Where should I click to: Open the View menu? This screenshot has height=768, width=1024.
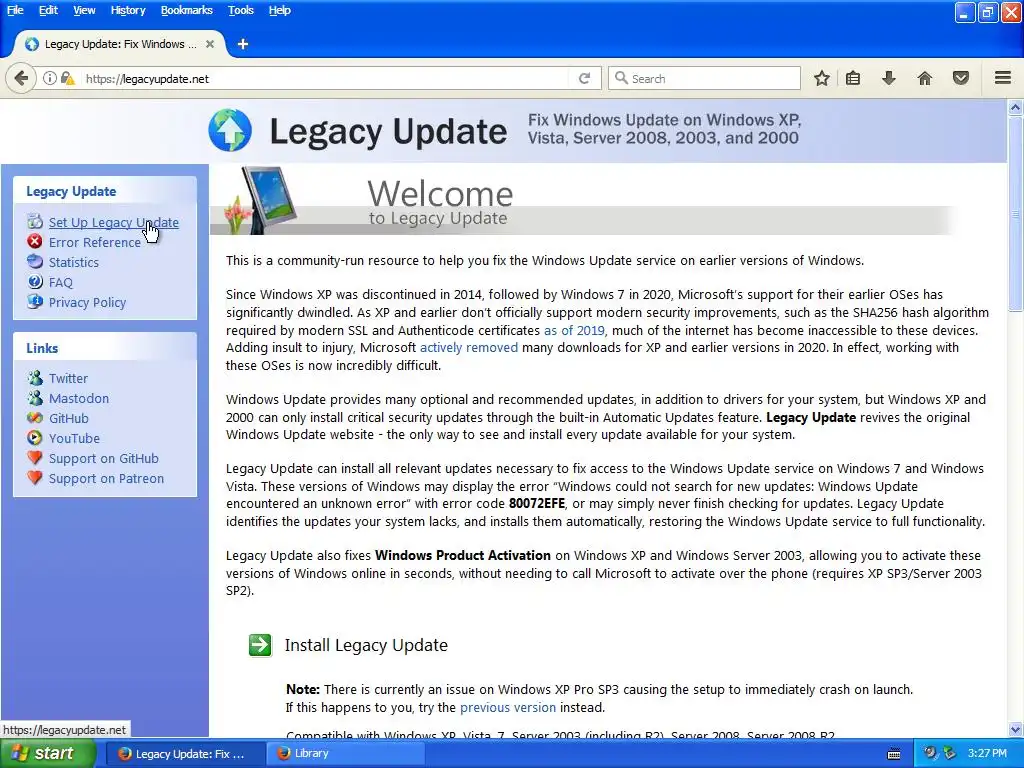tap(84, 10)
